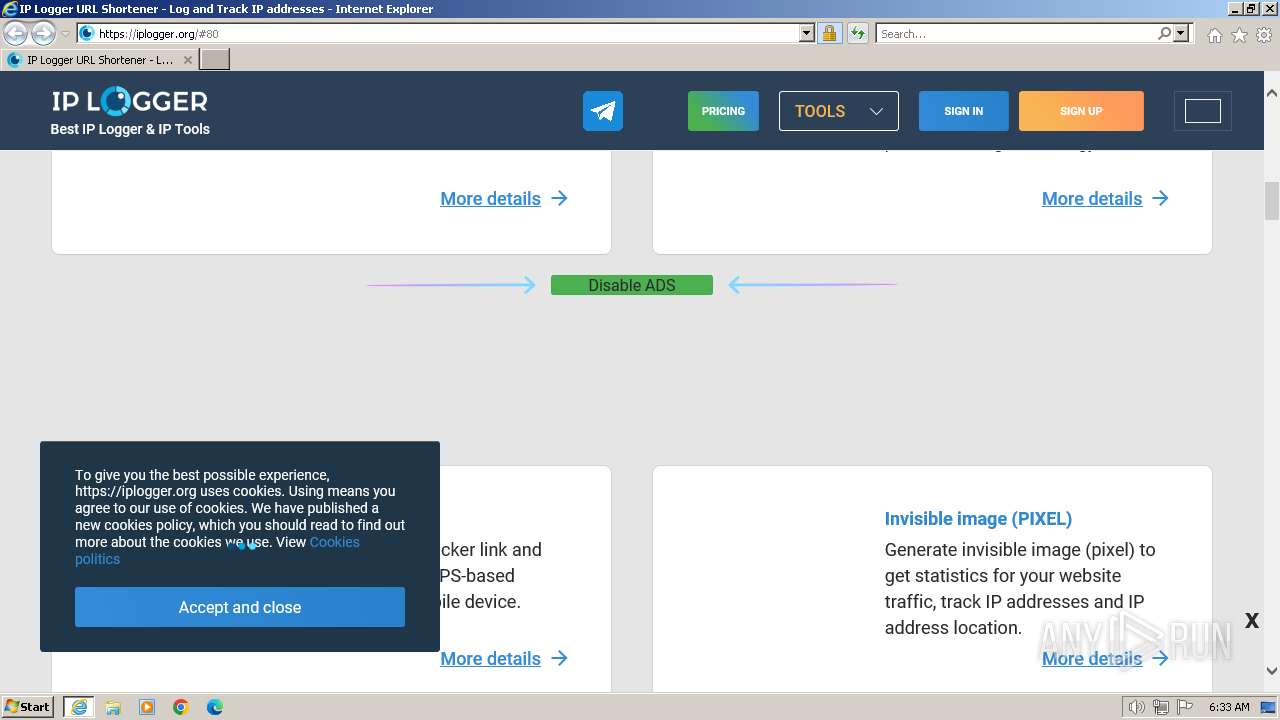Open More details in lower left card

tap(504, 658)
